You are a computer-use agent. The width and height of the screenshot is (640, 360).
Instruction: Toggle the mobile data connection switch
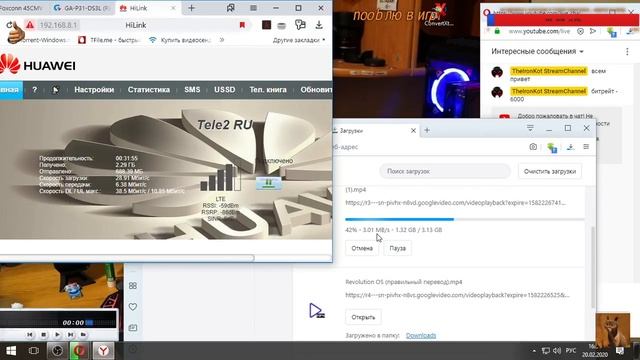[x=269, y=183]
